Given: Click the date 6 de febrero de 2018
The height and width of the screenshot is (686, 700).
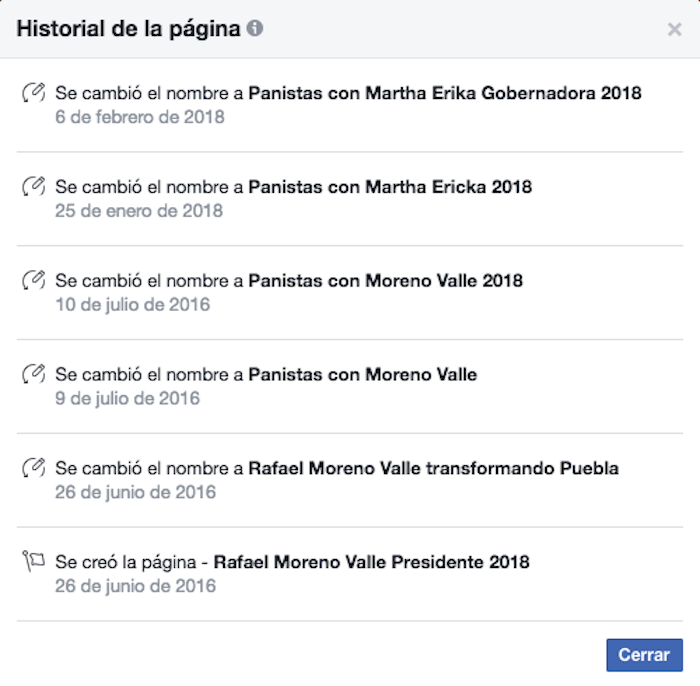Looking at the screenshot, I should tap(140, 117).
